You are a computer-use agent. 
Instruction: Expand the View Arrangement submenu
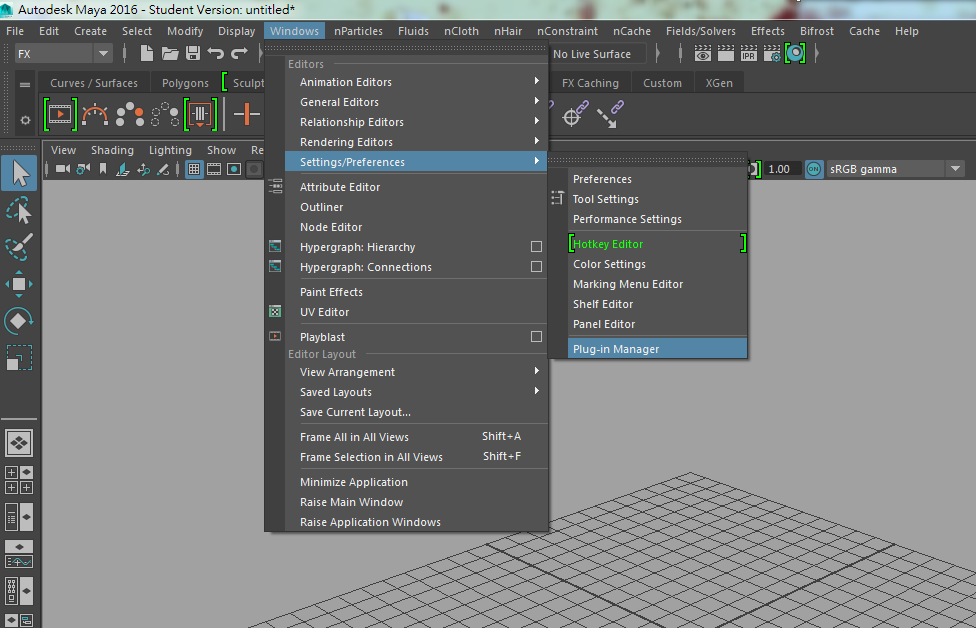[416, 372]
